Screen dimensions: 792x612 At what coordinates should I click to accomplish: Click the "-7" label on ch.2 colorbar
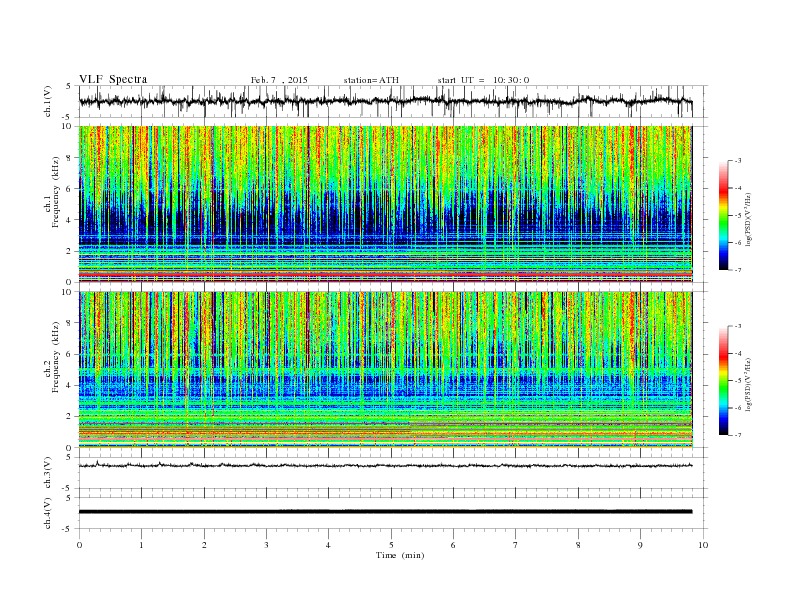pos(738,435)
